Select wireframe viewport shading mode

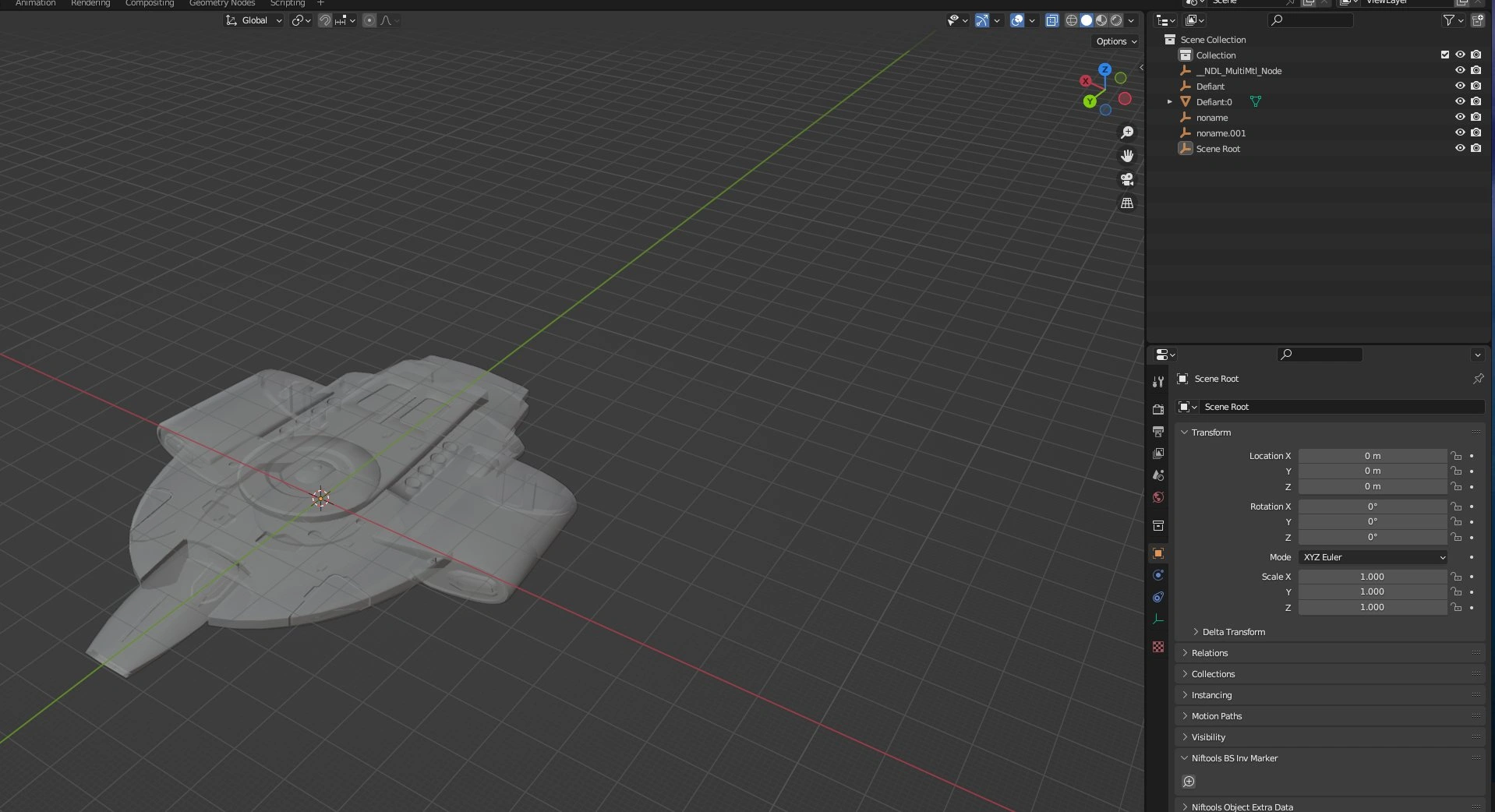pyautogui.click(x=1072, y=20)
